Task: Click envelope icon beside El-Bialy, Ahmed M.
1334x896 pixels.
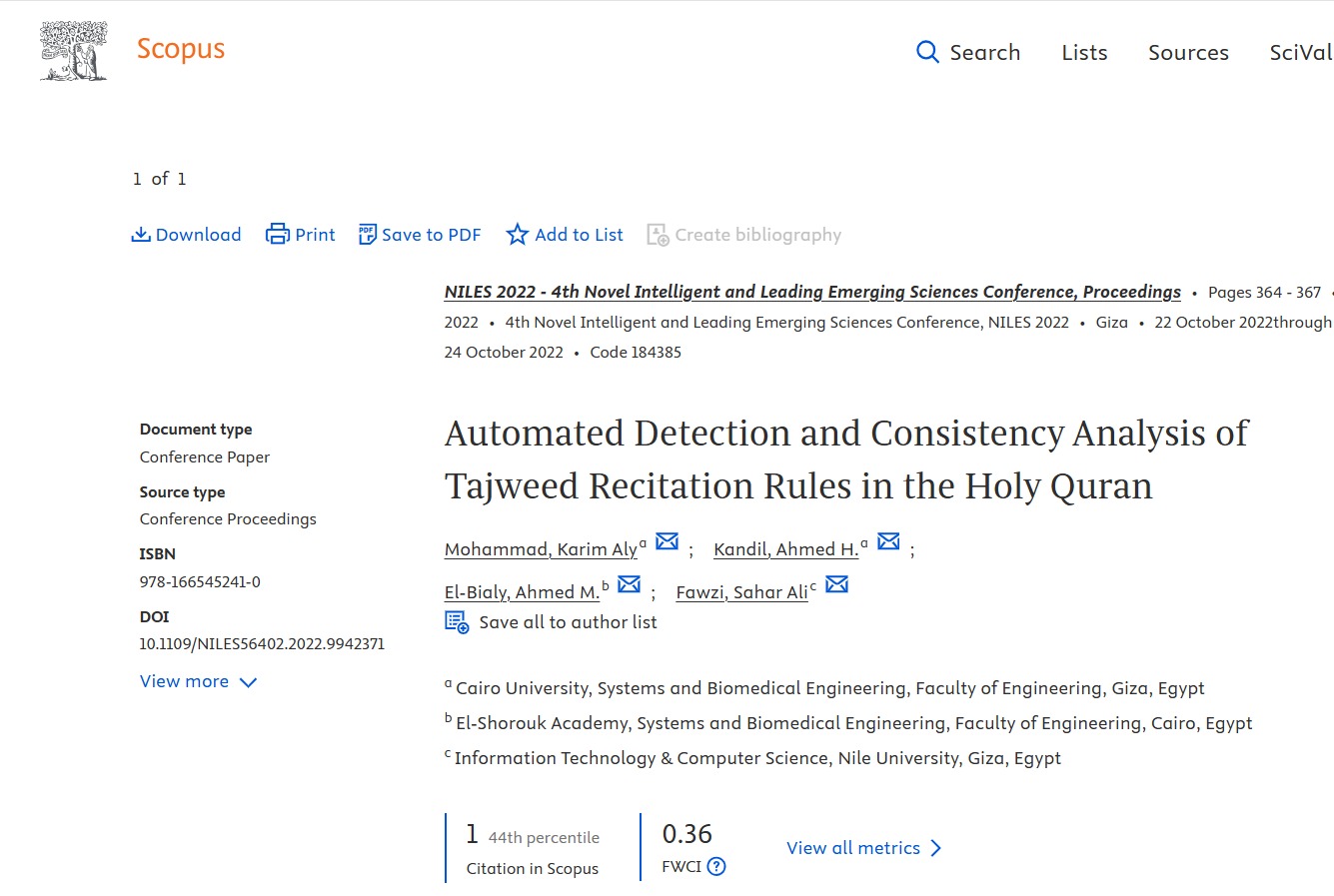Action: point(629,584)
